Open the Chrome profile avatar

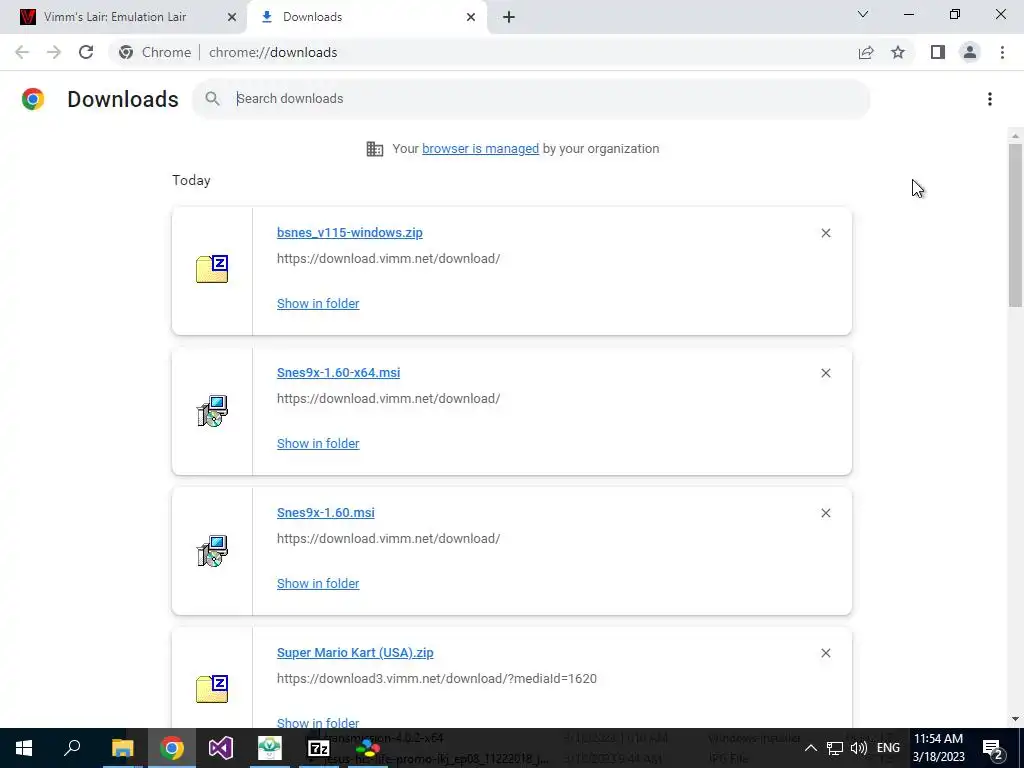970,52
